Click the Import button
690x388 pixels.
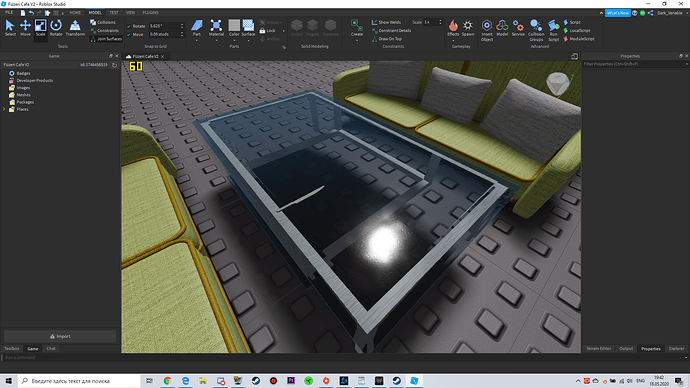tap(60, 336)
